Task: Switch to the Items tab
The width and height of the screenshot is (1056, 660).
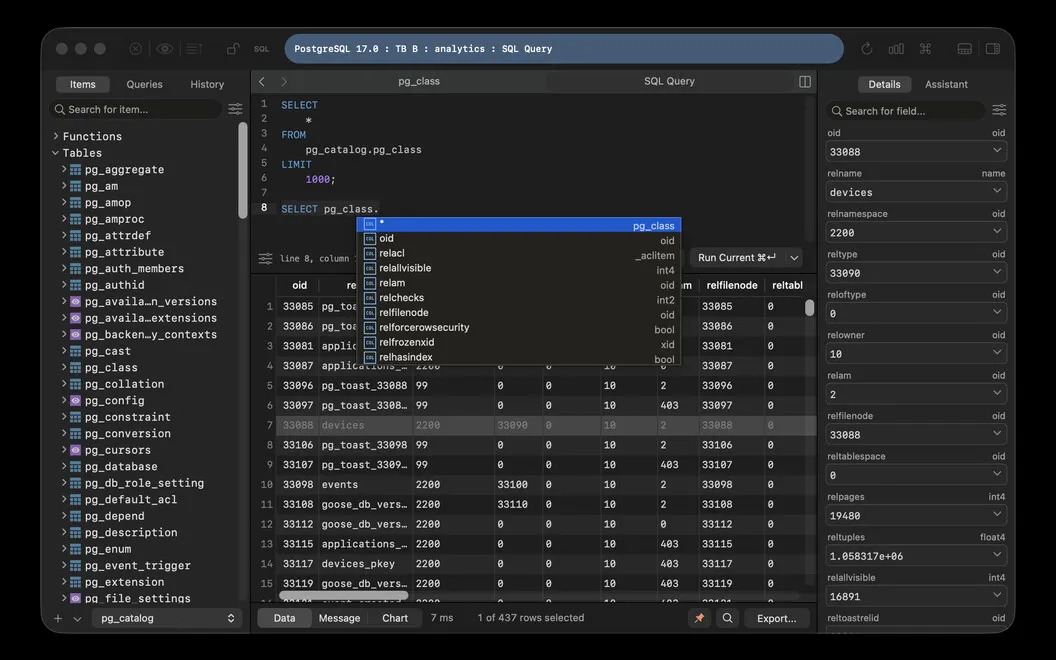Action: point(83,84)
